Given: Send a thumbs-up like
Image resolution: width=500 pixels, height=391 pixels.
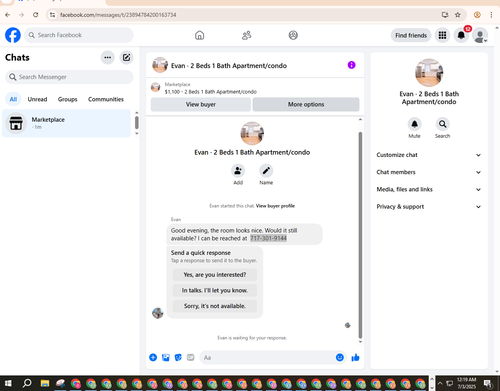Looking at the screenshot, I should 355,358.
